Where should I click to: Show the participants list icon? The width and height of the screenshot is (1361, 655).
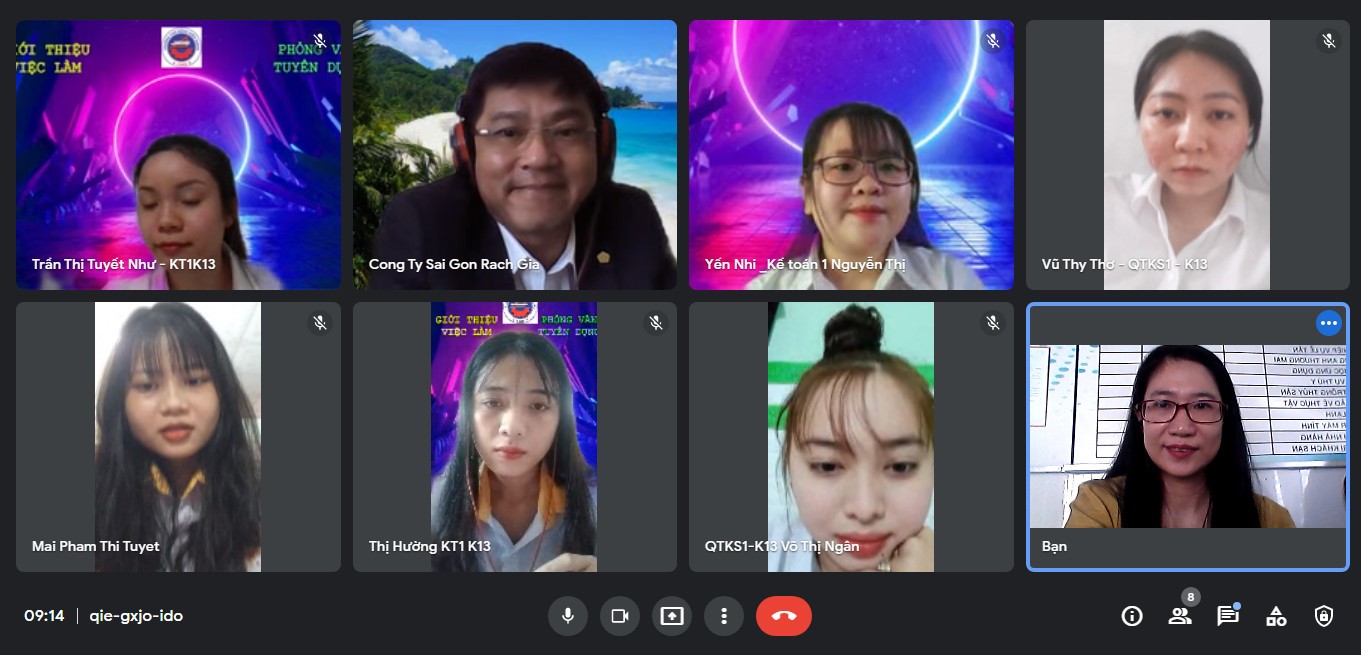pyautogui.click(x=1180, y=616)
